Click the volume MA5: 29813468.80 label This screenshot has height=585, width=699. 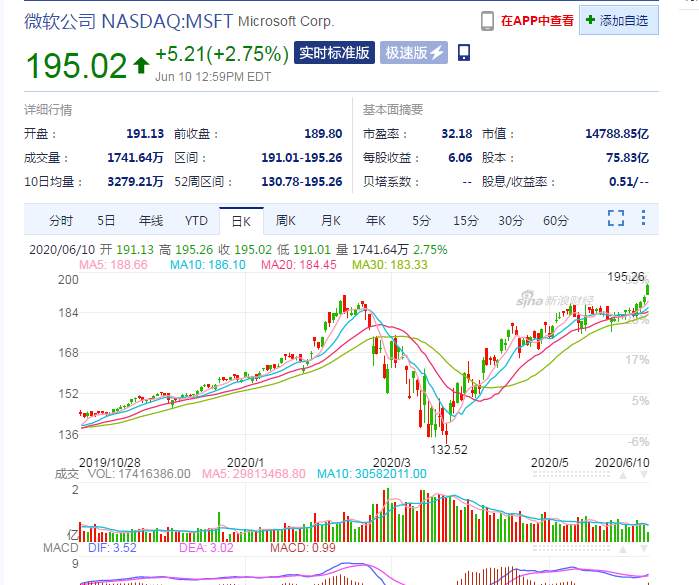tap(254, 474)
